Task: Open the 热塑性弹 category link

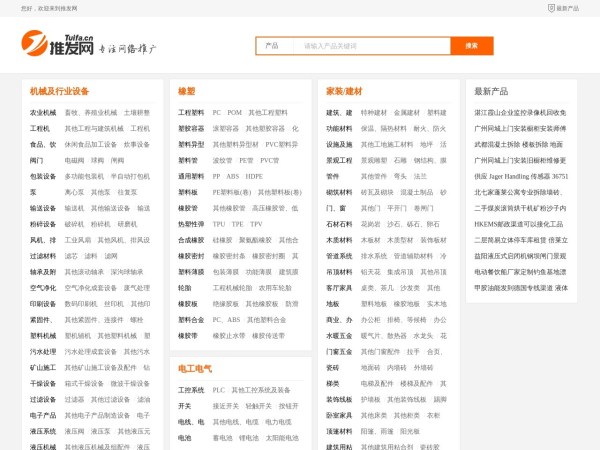Action: tap(191, 224)
